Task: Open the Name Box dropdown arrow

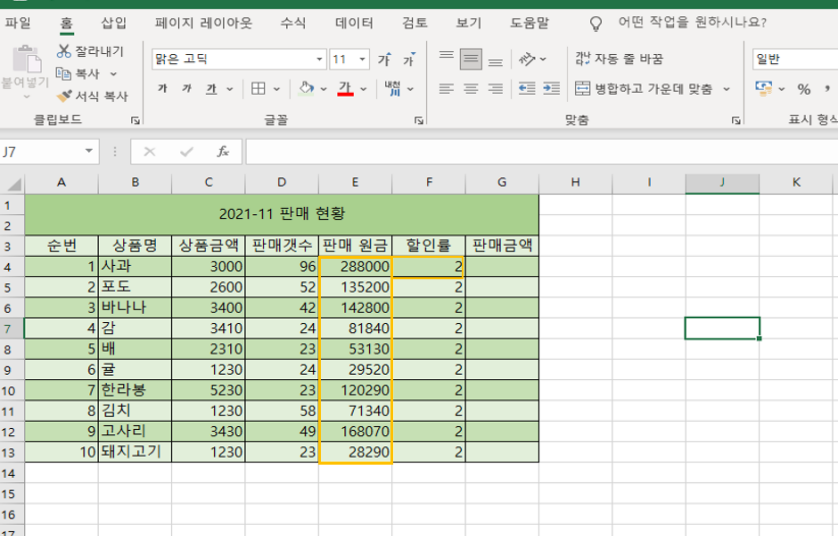Action: 89,152
